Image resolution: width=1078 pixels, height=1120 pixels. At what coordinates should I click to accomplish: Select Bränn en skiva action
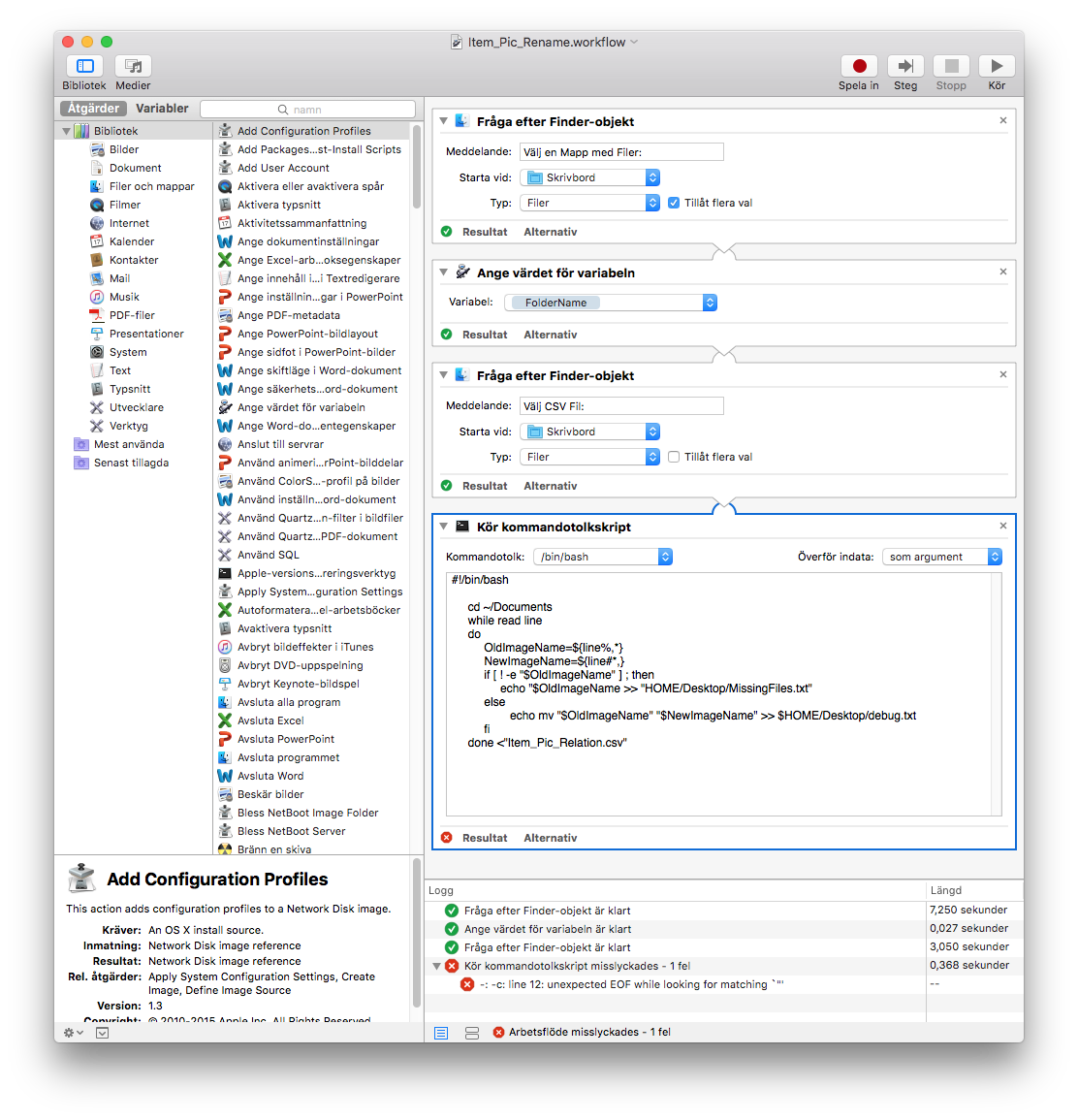click(x=274, y=848)
